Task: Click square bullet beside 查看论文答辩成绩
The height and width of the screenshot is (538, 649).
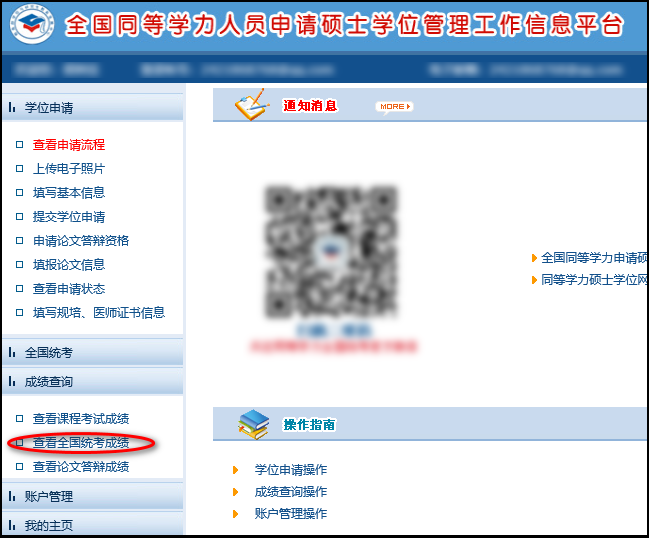Action: click(x=19, y=466)
